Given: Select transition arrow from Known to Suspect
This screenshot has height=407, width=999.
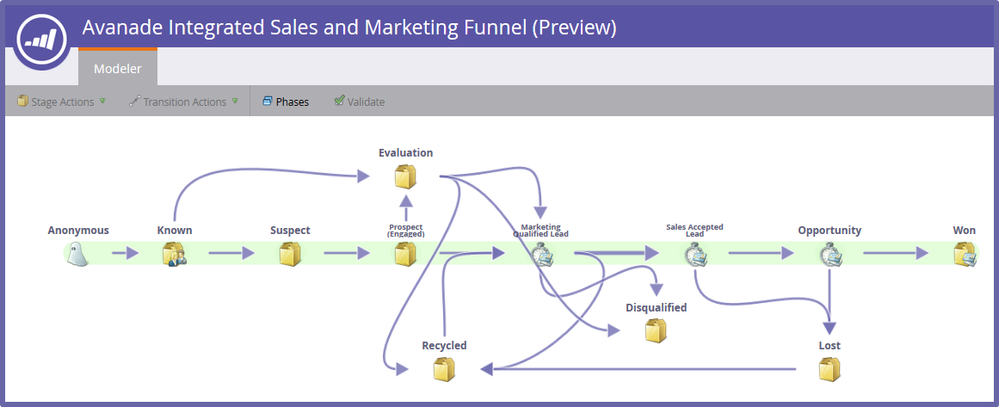Looking at the screenshot, I should [231, 253].
